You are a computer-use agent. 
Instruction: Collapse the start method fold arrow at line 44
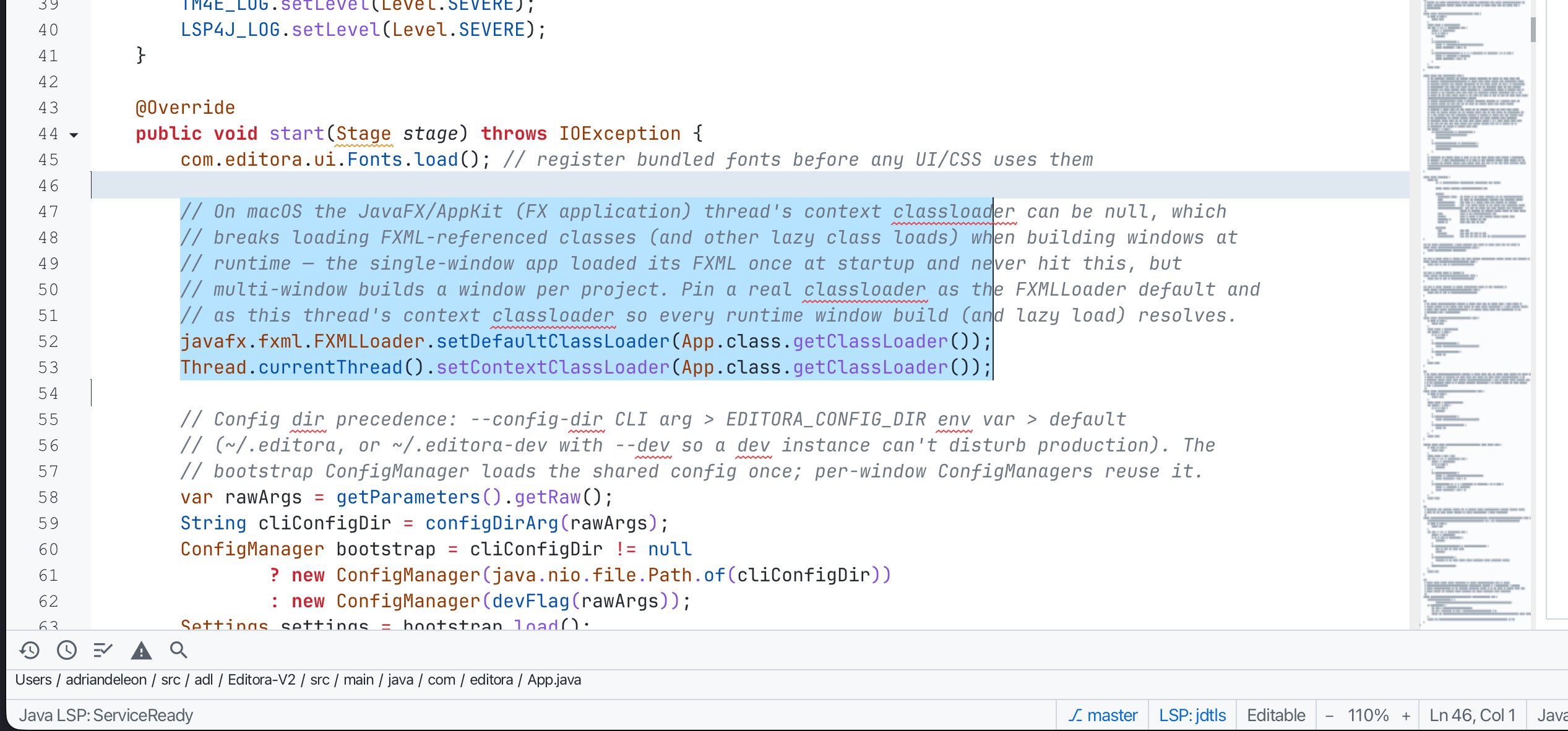(x=74, y=134)
